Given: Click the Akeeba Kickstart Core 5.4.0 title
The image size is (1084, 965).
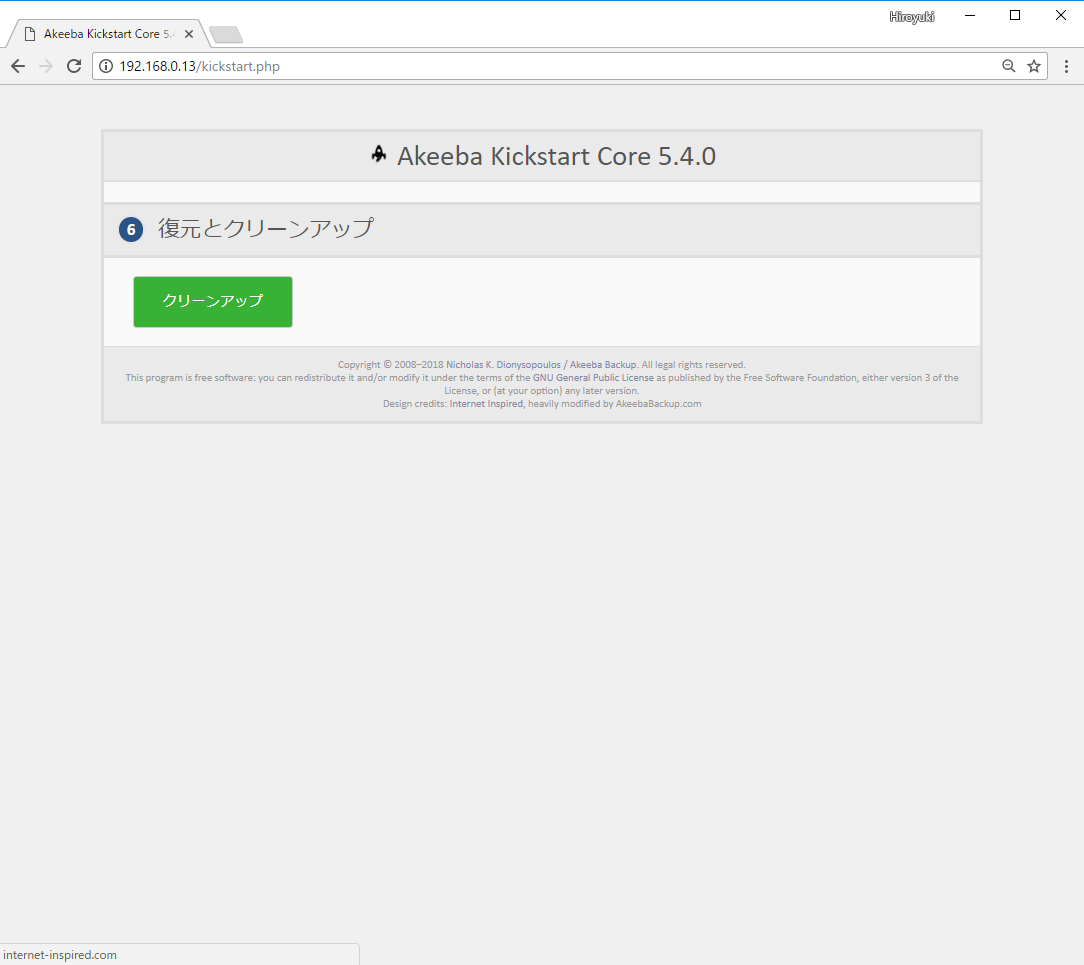Looking at the screenshot, I should tap(557, 156).
